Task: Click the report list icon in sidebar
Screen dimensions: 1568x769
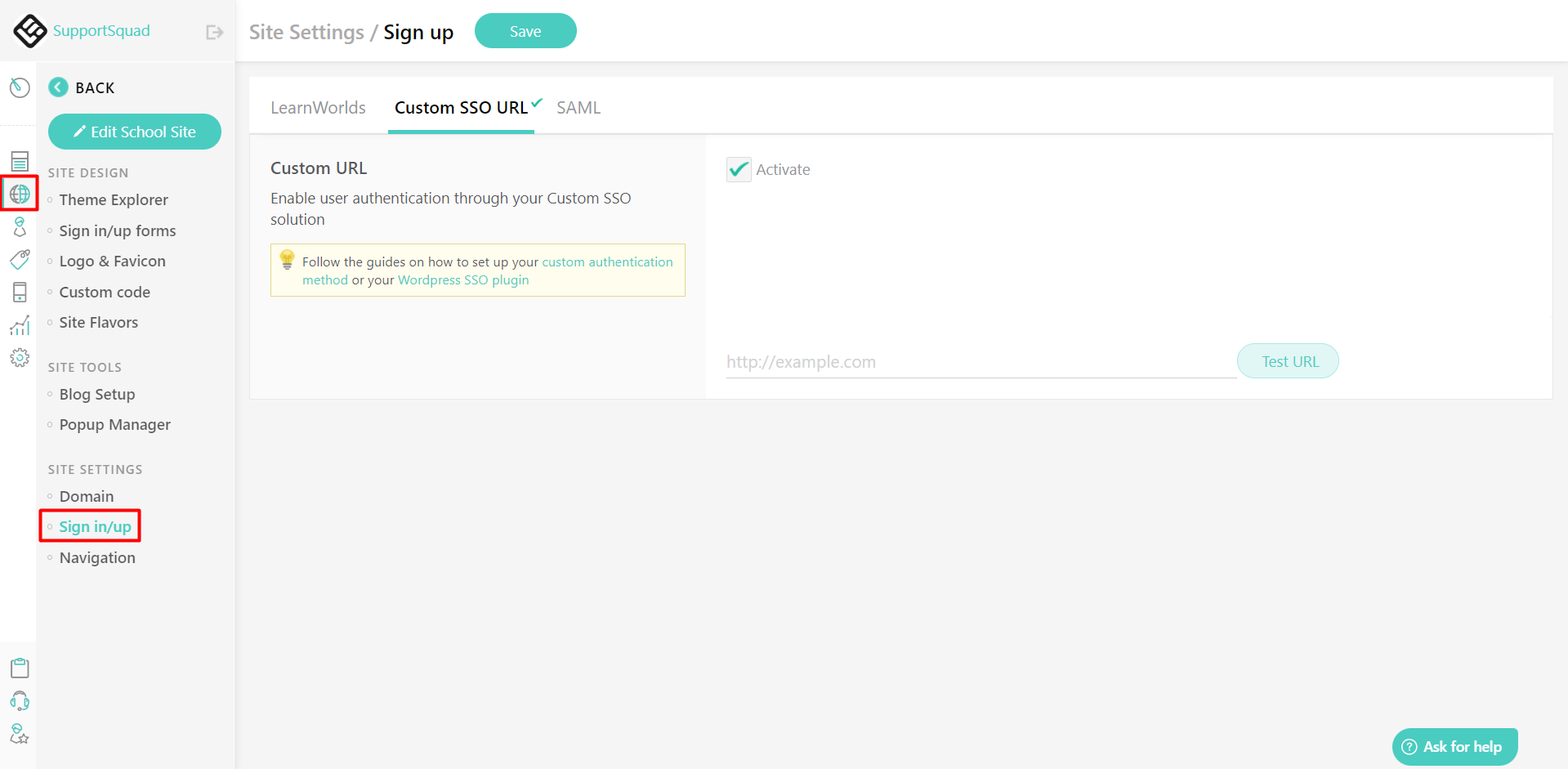Action: (20, 161)
